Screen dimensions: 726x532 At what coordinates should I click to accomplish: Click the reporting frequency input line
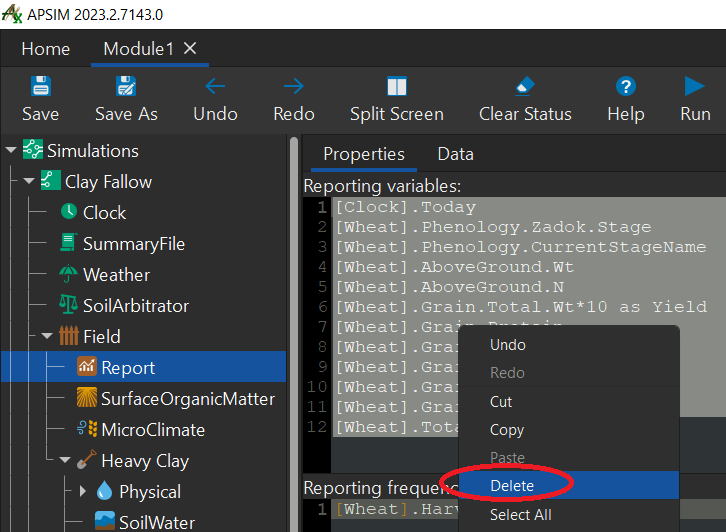(394, 509)
